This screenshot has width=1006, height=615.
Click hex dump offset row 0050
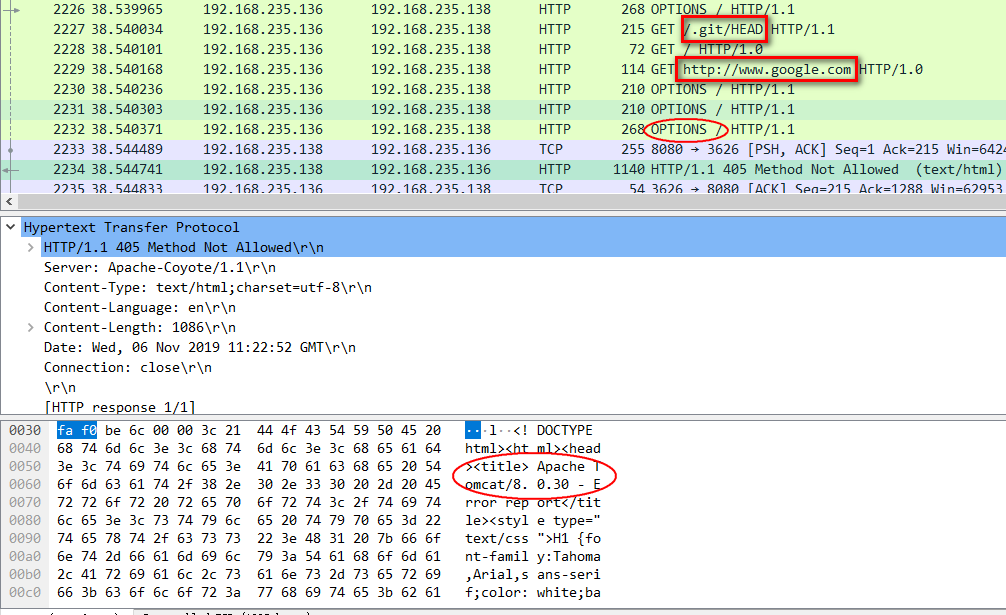click(x=22, y=468)
